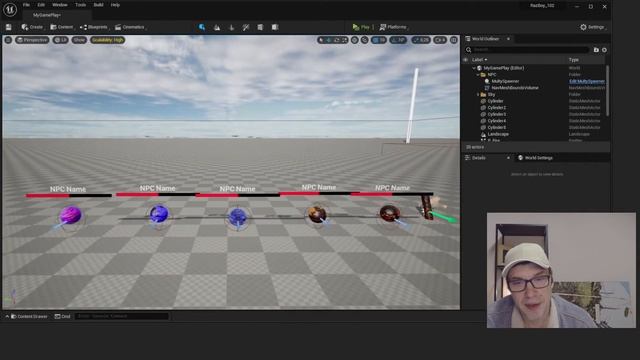
Task: Open the Platforms dropdown
Action: click(x=393, y=27)
